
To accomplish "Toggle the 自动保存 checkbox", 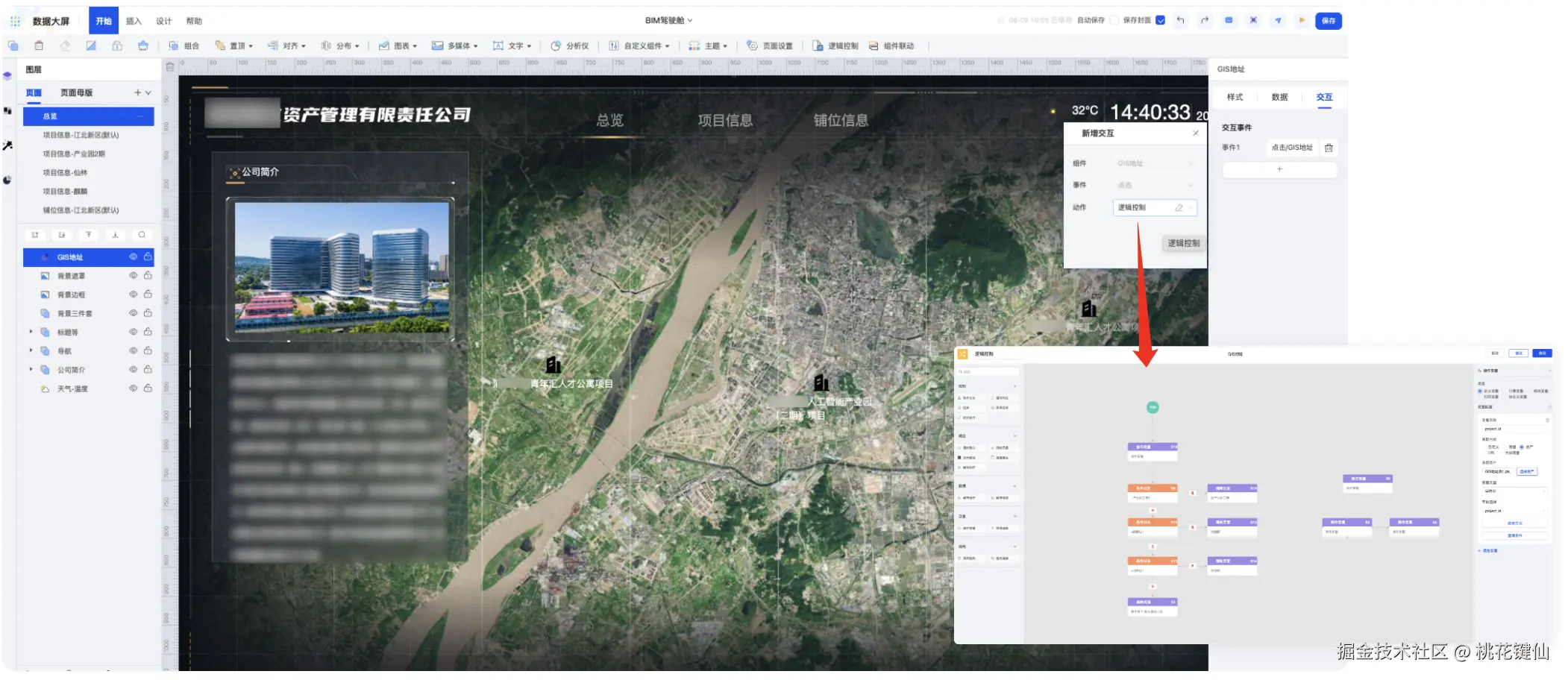I will click(x=1114, y=20).
